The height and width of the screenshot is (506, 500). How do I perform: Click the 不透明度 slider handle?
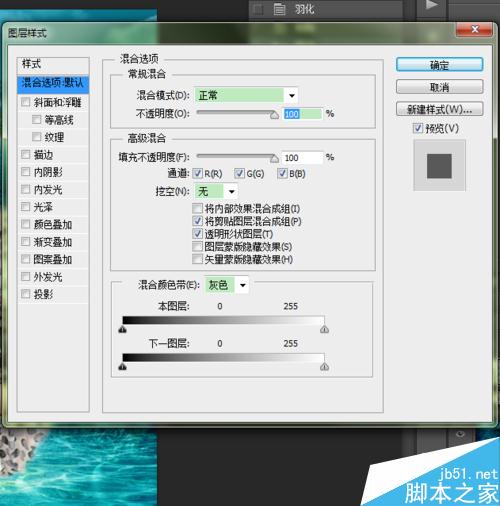(x=274, y=115)
